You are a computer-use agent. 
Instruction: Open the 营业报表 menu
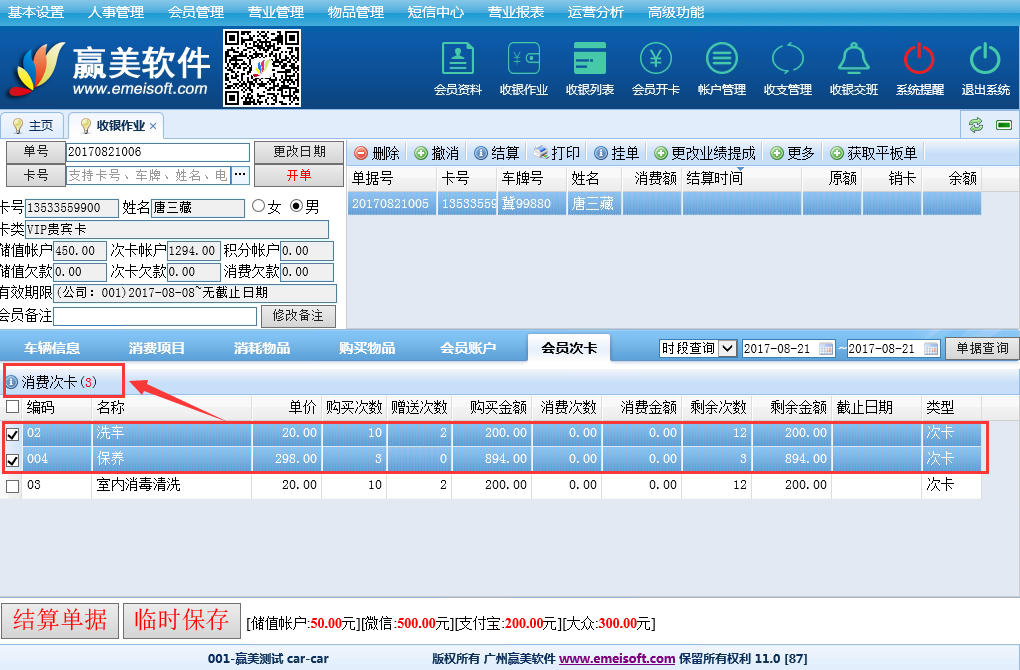(516, 12)
